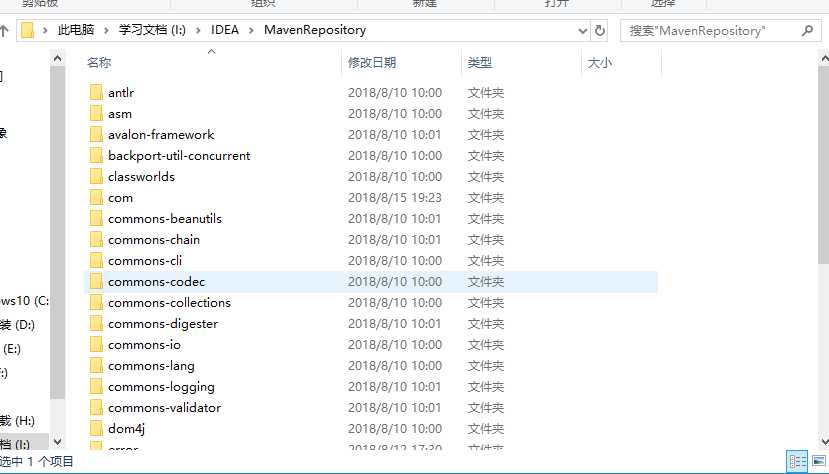The image size is (829, 474).
Task: Click the navigation pane scrollbar thumb
Action: pyautogui.click(x=58, y=233)
